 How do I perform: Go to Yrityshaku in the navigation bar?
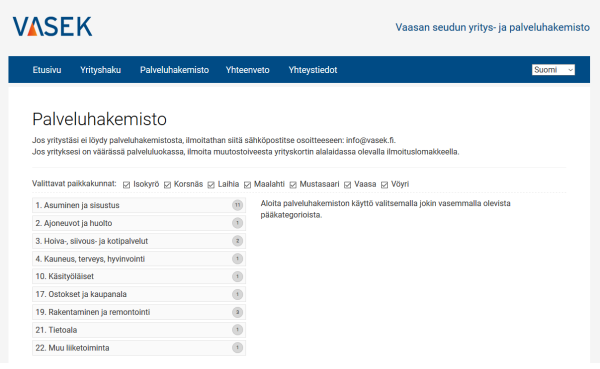click(101, 70)
